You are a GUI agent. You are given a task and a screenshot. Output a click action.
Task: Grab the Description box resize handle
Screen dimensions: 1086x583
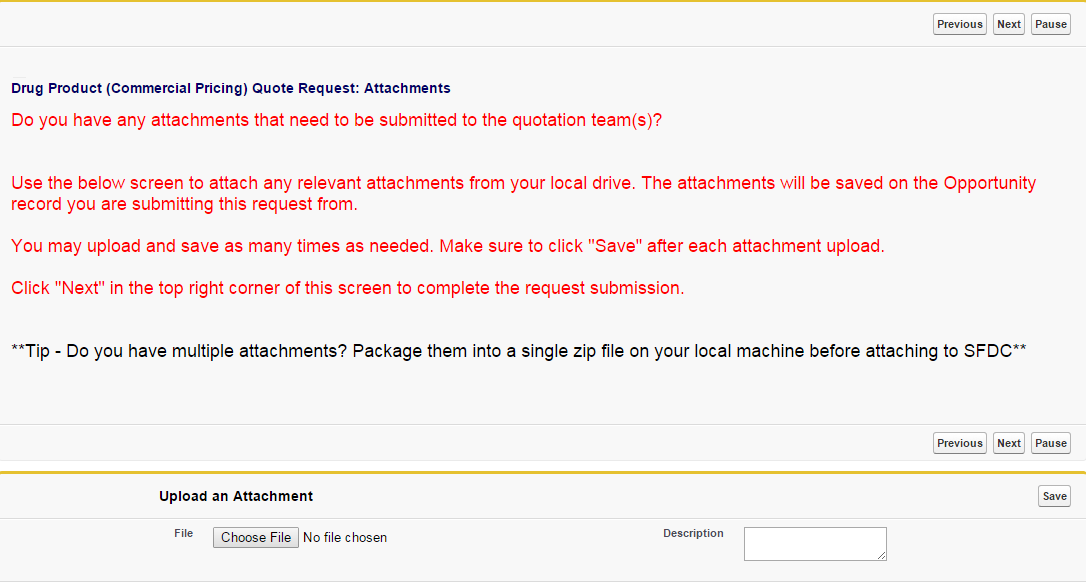[x=882, y=556]
